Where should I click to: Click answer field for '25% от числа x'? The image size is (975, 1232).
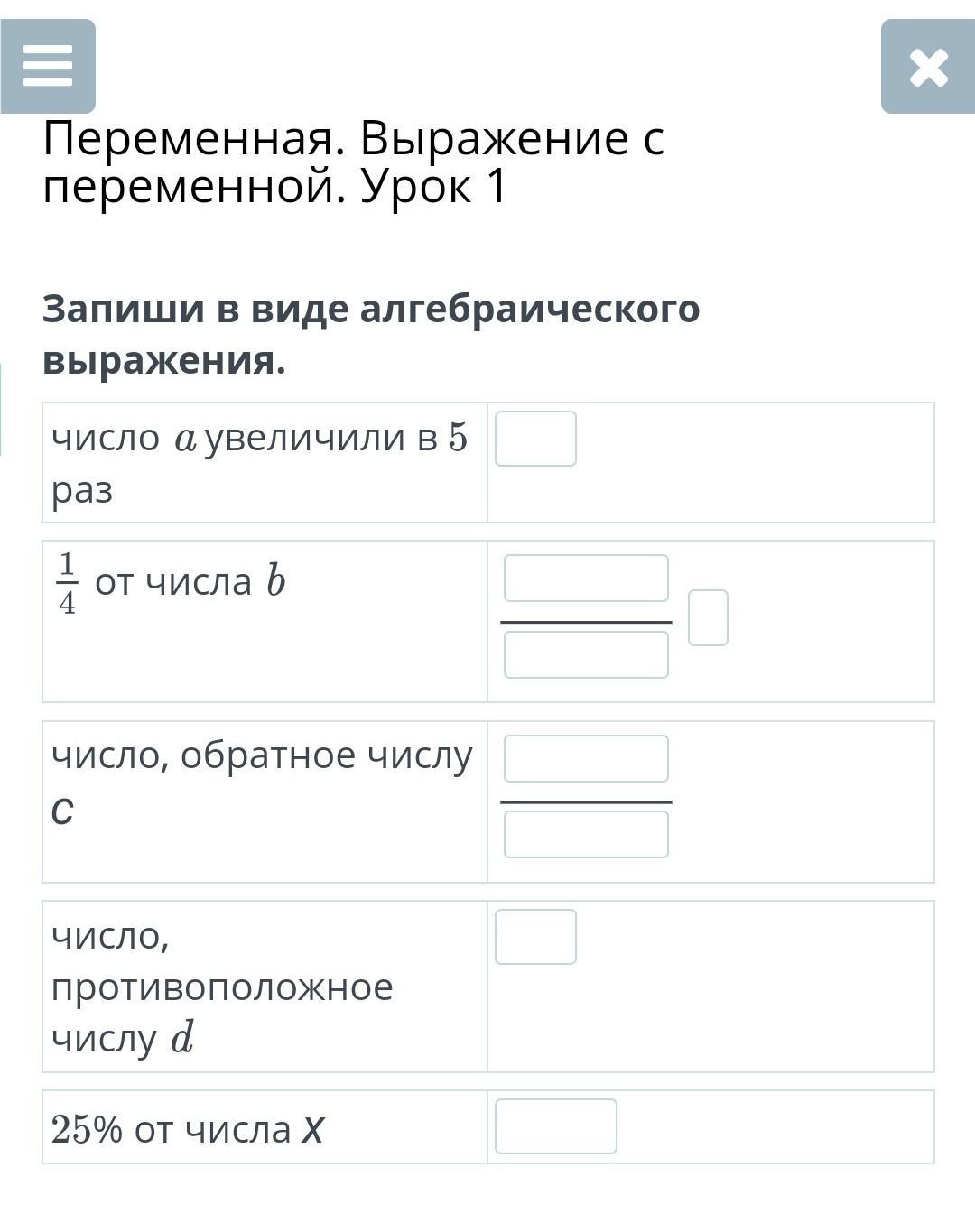[x=555, y=1126]
